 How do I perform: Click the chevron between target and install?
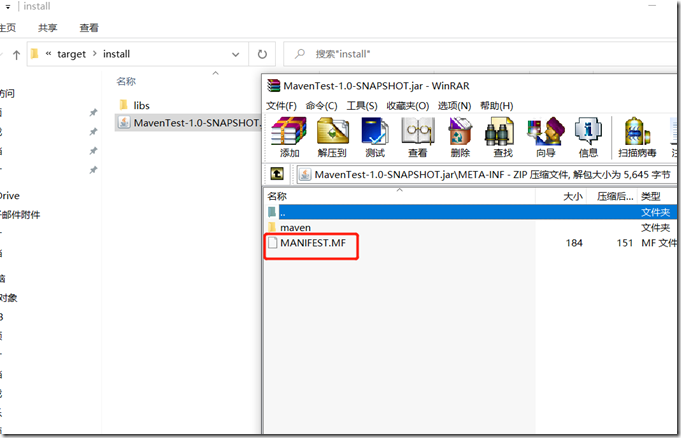pyautogui.click(x=95, y=54)
